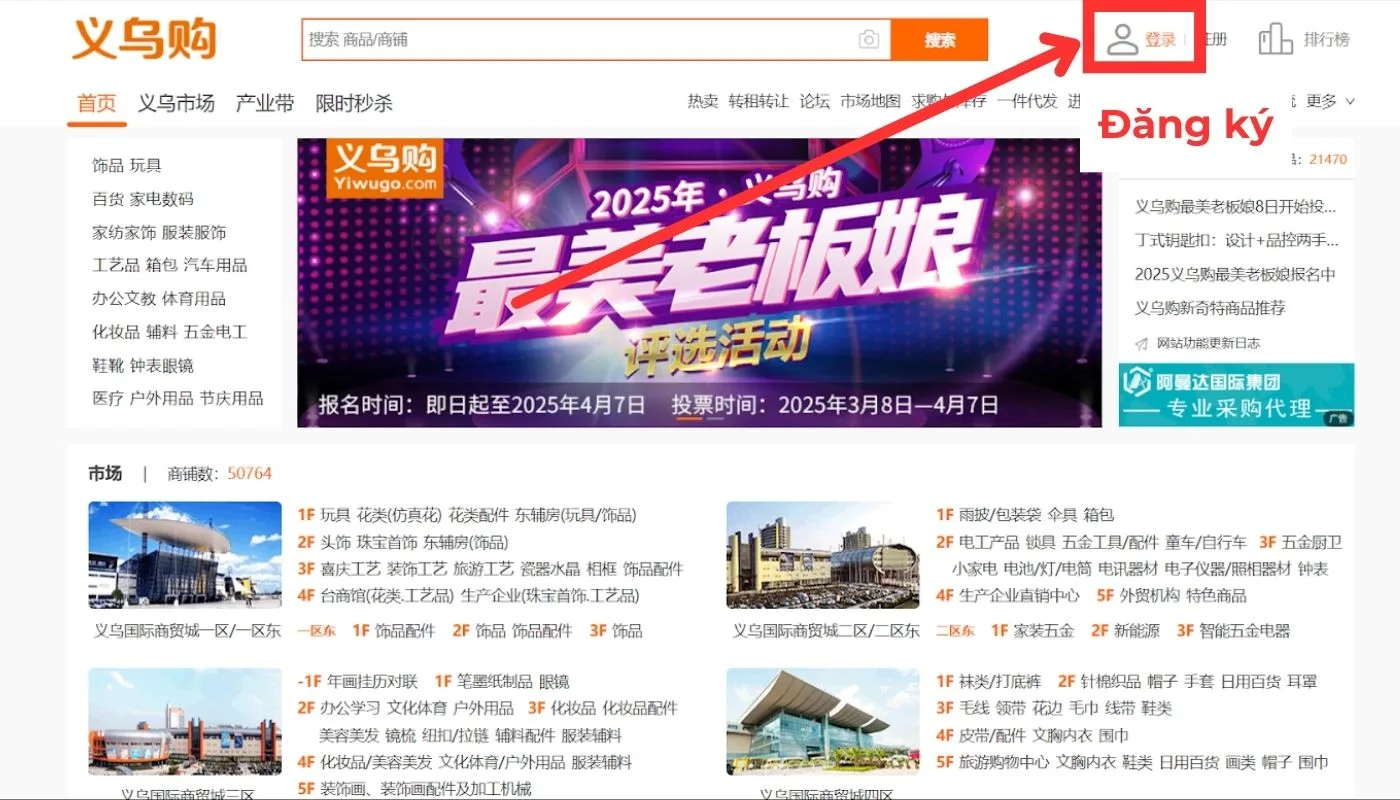Viewport: 1400px width, 800px height.
Task: Click the 转租转让 navigation link
Action: pos(759,101)
